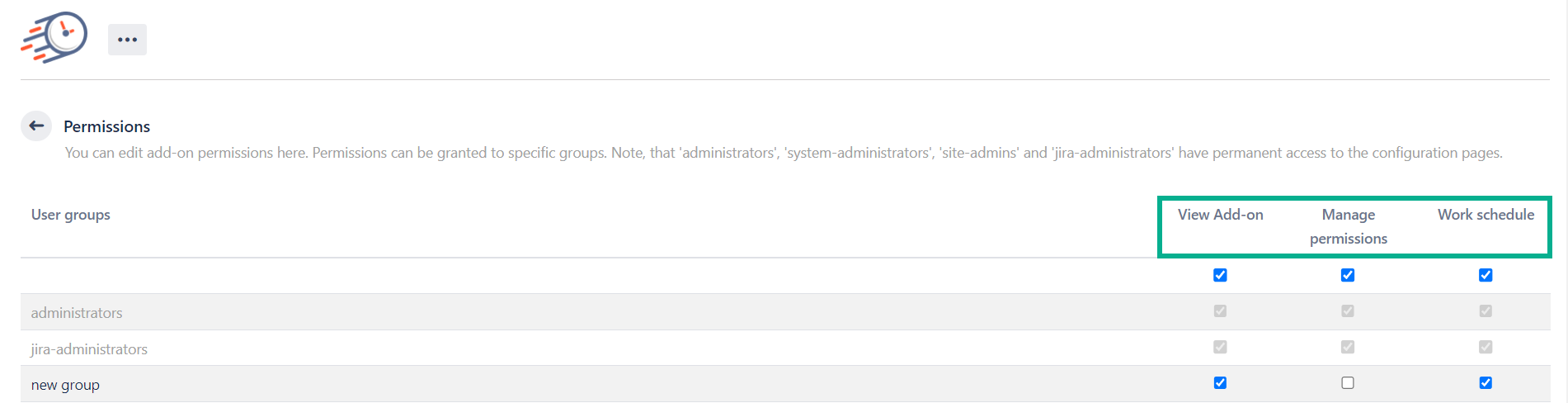
Task: Click administrators Work schedule checkbox
Action: [1486, 311]
